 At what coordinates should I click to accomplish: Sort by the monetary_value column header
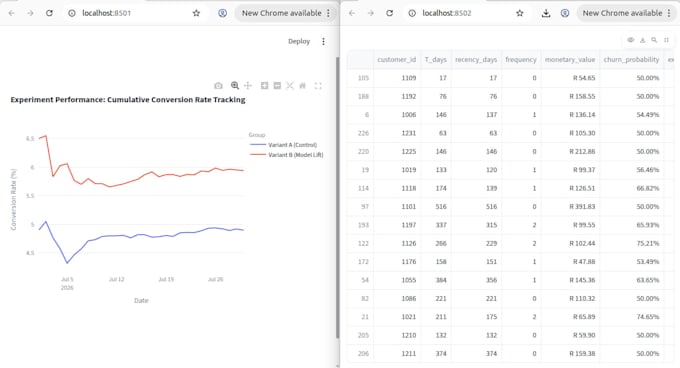[570, 60]
